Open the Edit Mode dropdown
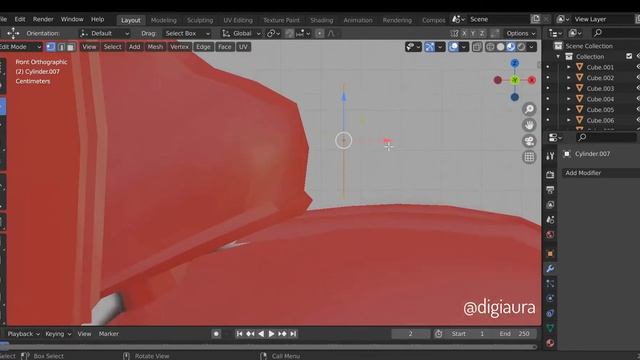 tap(20, 47)
